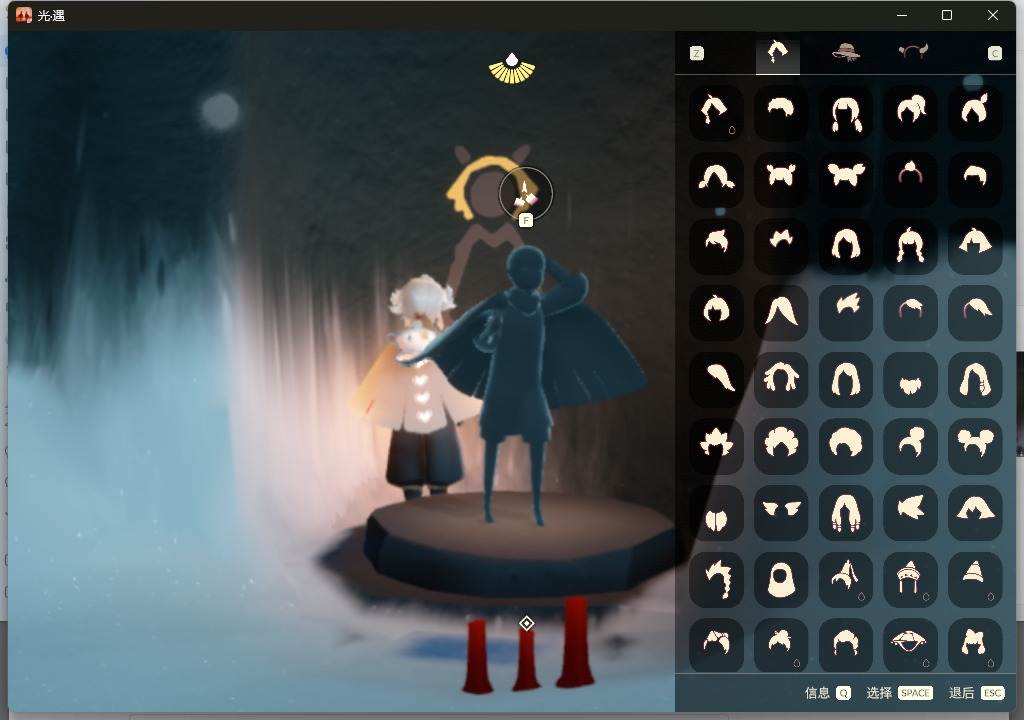Select side-braid hairstyle in row one, first column
Screen dimensions: 1024x720
coord(716,112)
